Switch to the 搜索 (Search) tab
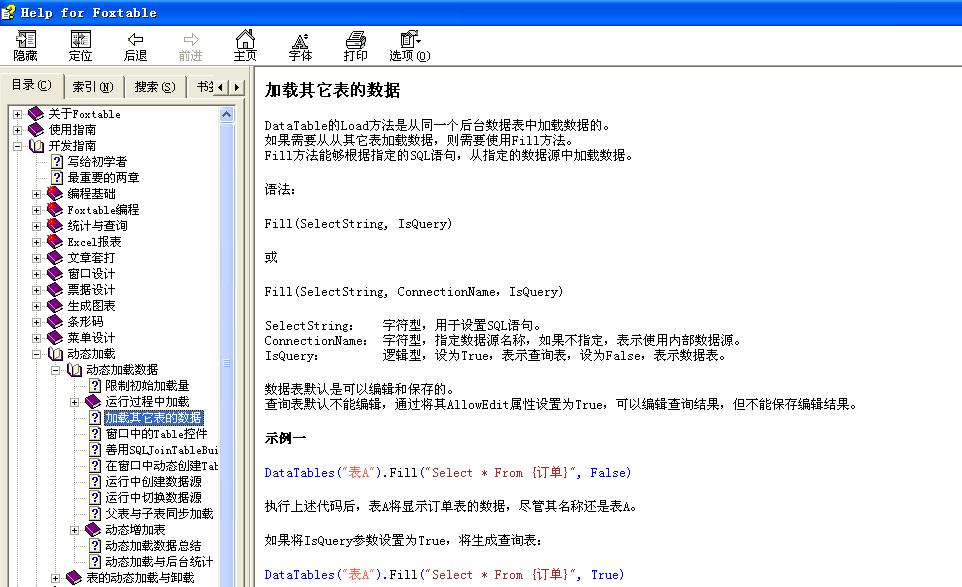This screenshot has width=962, height=587. pyautogui.click(x=155, y=87)
